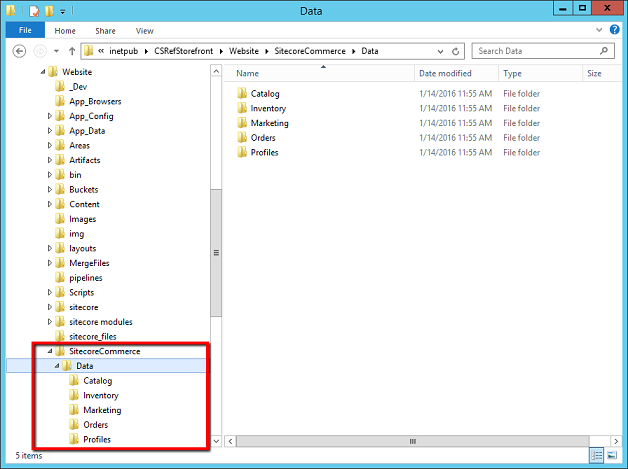Collapse the Data tree node

click(x=57, y=366)
